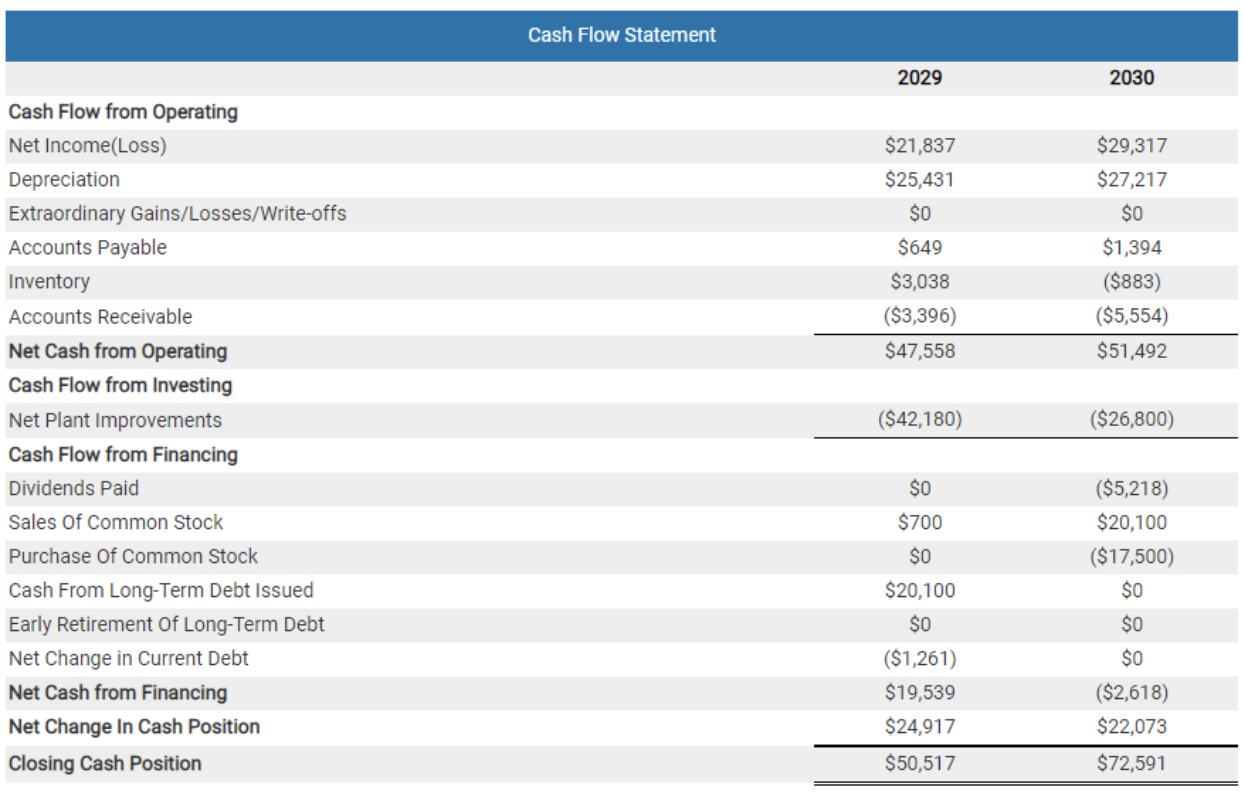Click the Purchase Of Common Stock 2030 value
Screen dimensions: 1244x806
1130,556
